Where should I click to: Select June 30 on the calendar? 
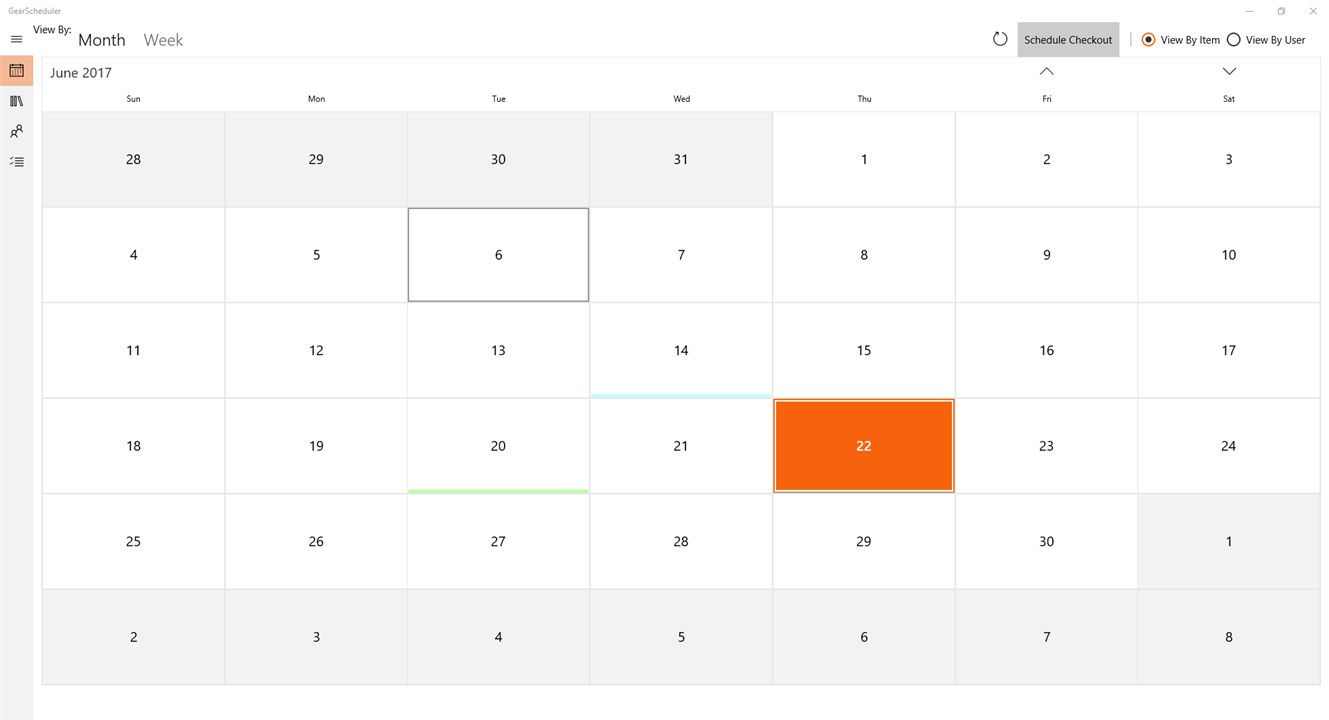tap(1046, 541)
